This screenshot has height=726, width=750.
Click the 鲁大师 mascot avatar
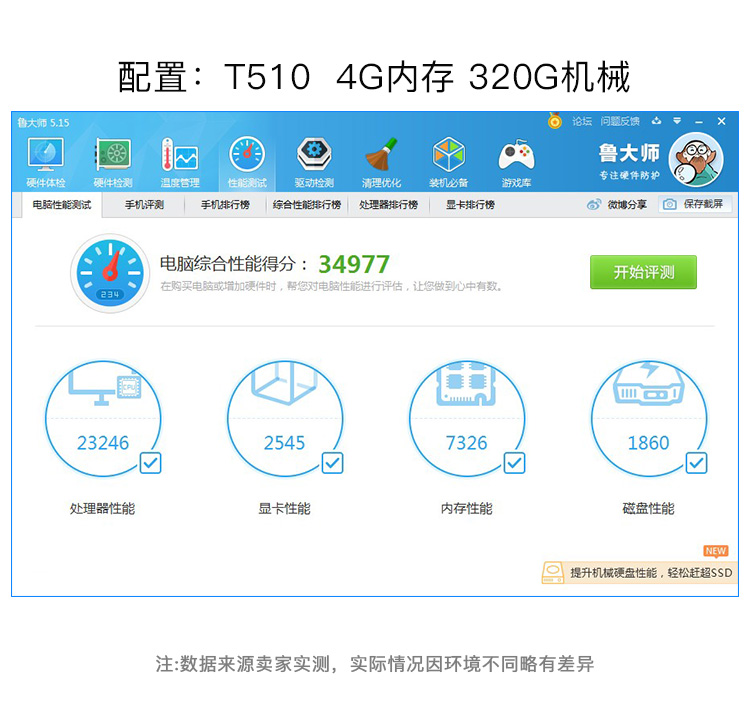click(x=696, y=160)
